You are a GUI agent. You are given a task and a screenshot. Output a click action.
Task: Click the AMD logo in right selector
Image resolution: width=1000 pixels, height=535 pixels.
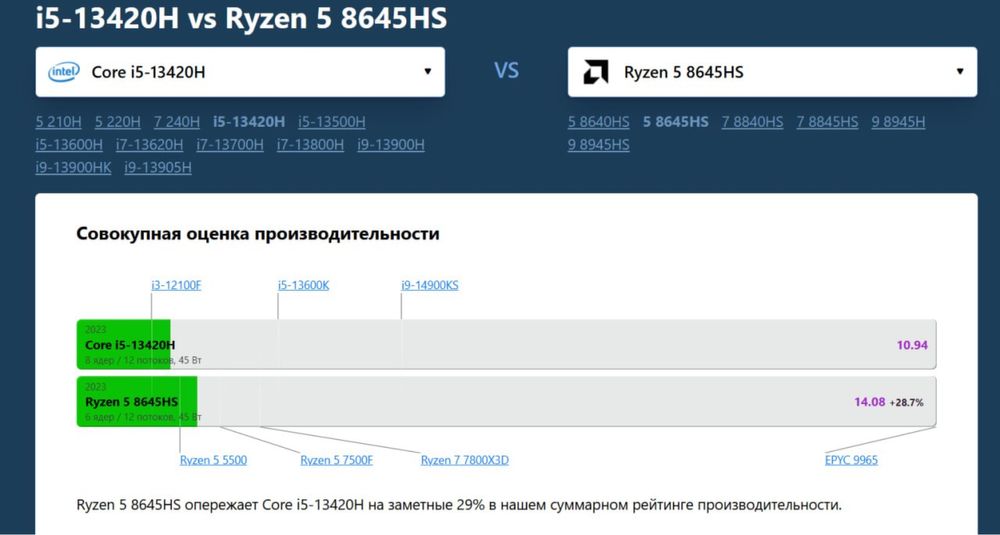click(x=596, y=72)
